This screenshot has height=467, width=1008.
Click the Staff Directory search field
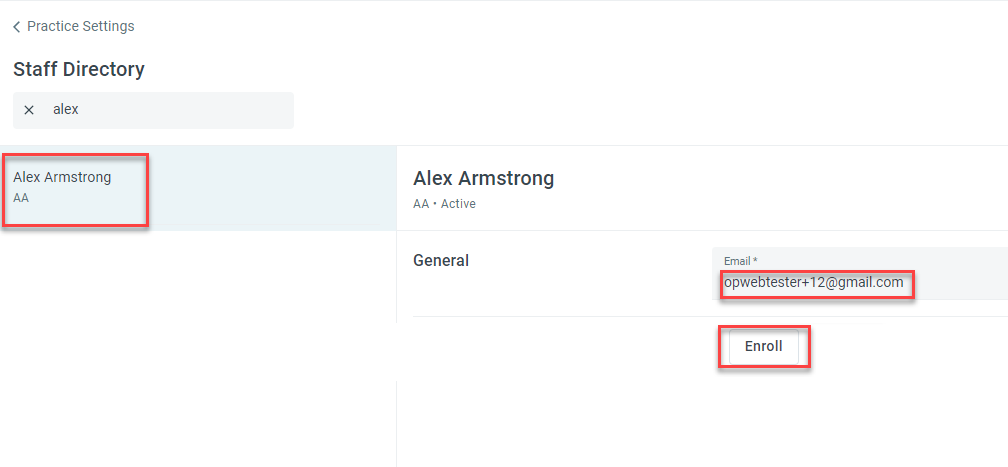[x=170, y=110]
